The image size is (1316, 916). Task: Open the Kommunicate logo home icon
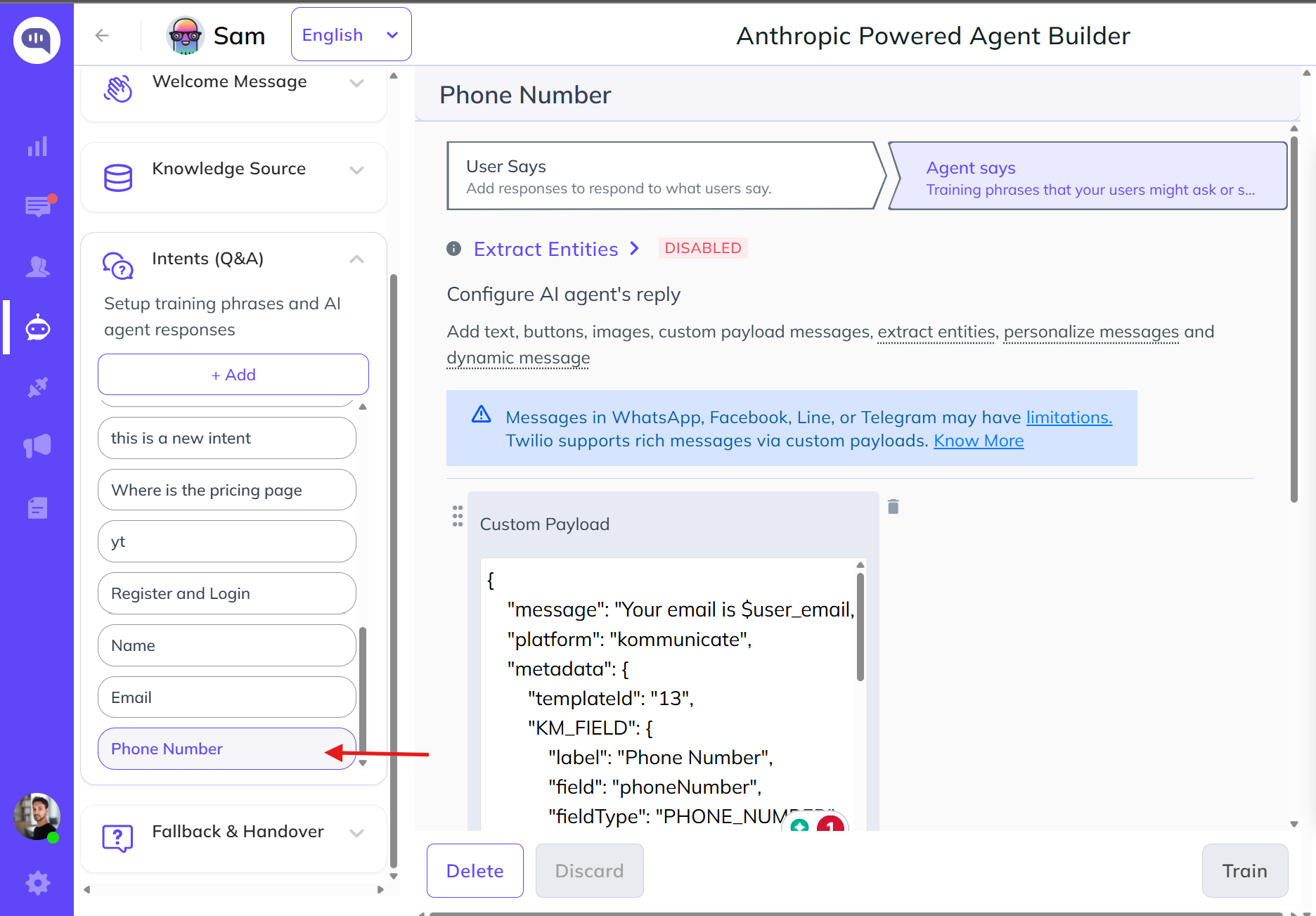37,39
